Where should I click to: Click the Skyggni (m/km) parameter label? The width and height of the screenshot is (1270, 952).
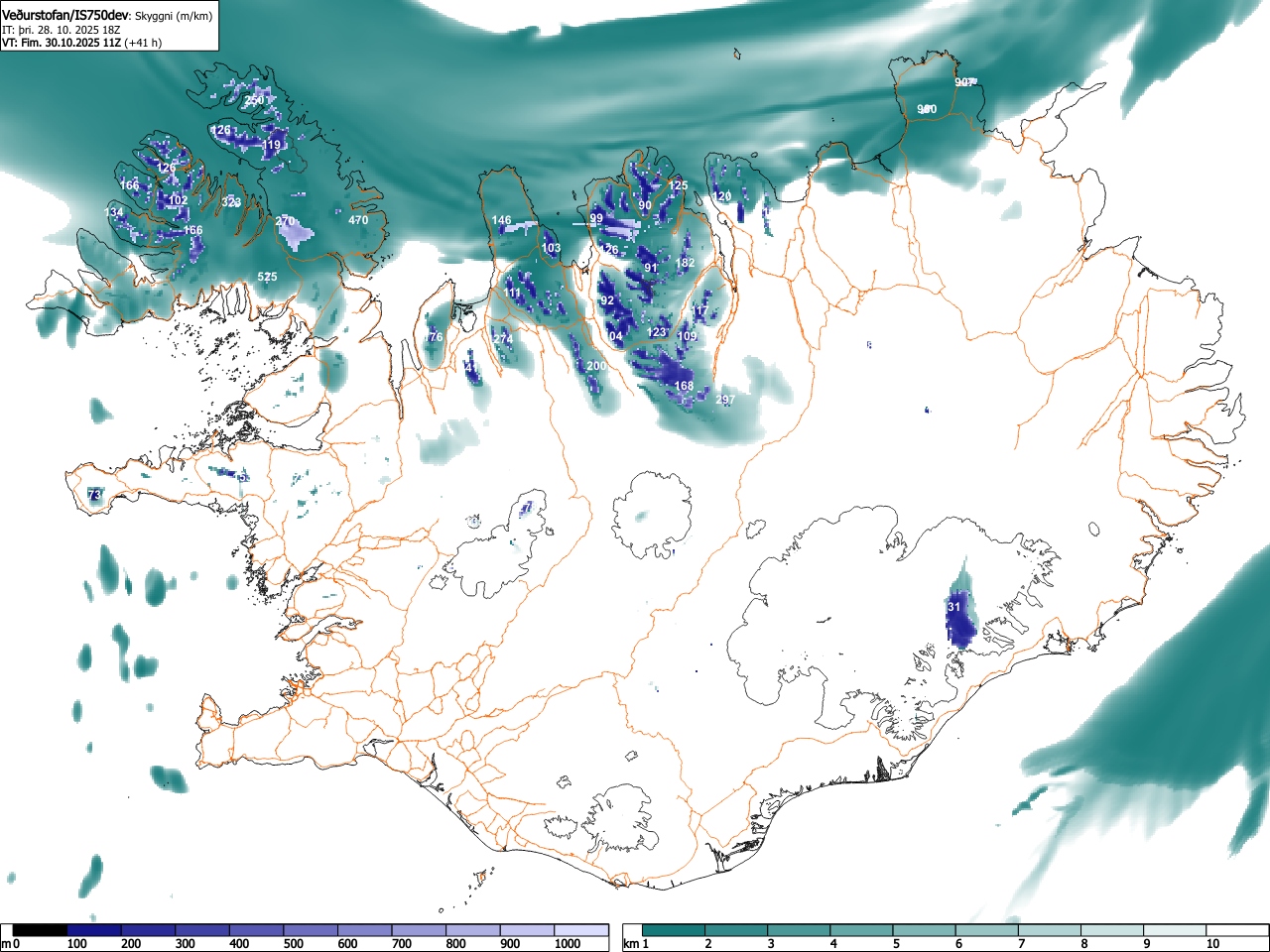(x=173, y=16)
